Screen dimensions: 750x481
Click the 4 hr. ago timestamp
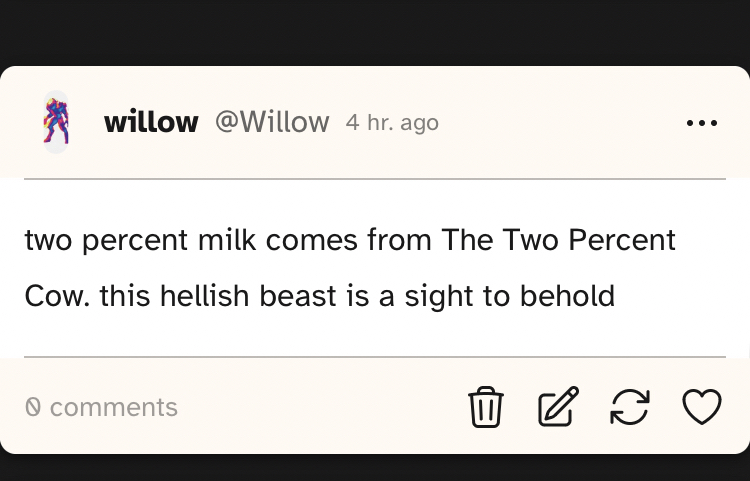(392, 123)
